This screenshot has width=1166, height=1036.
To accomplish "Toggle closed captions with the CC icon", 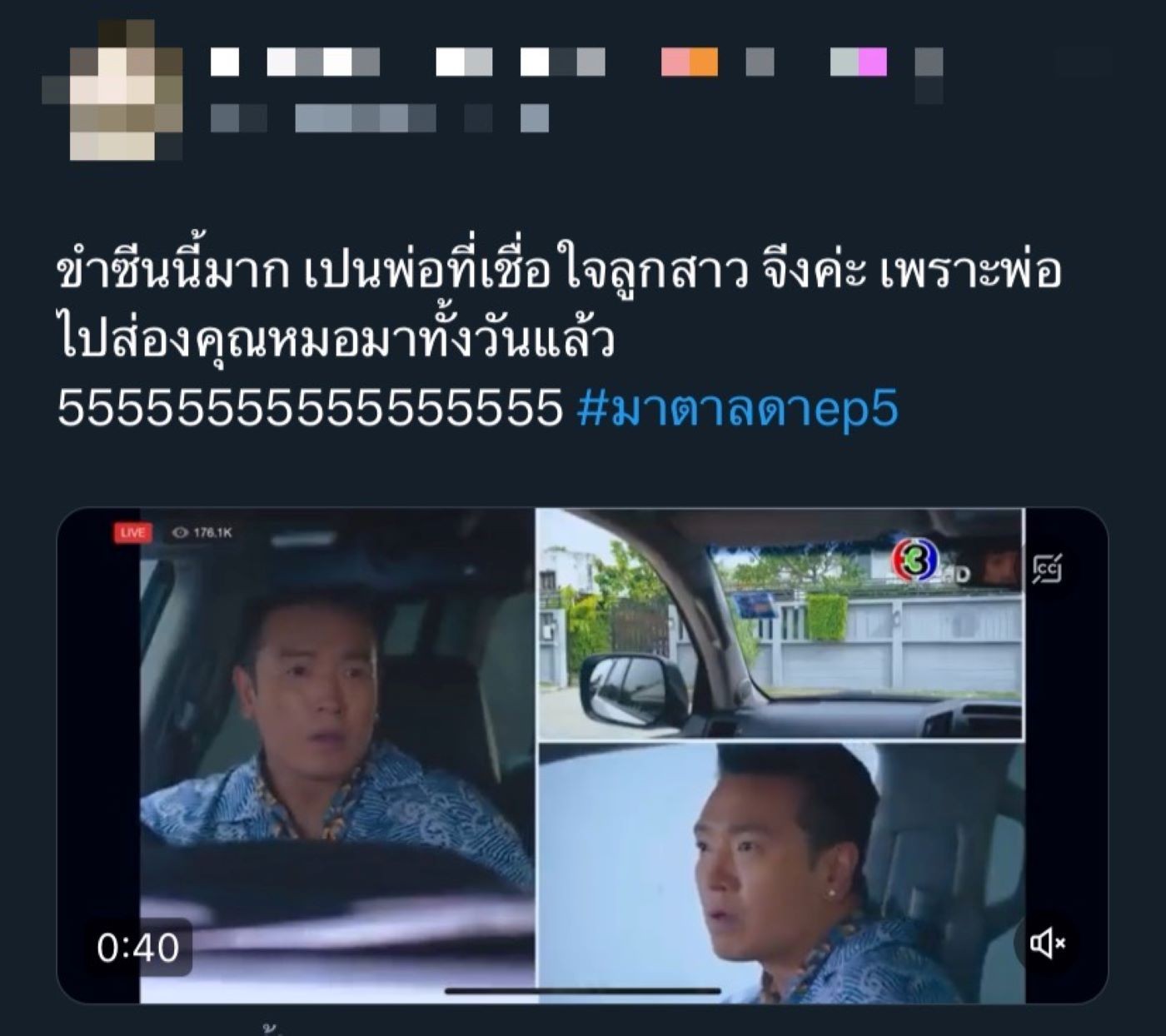I will tap(1047, 569).
